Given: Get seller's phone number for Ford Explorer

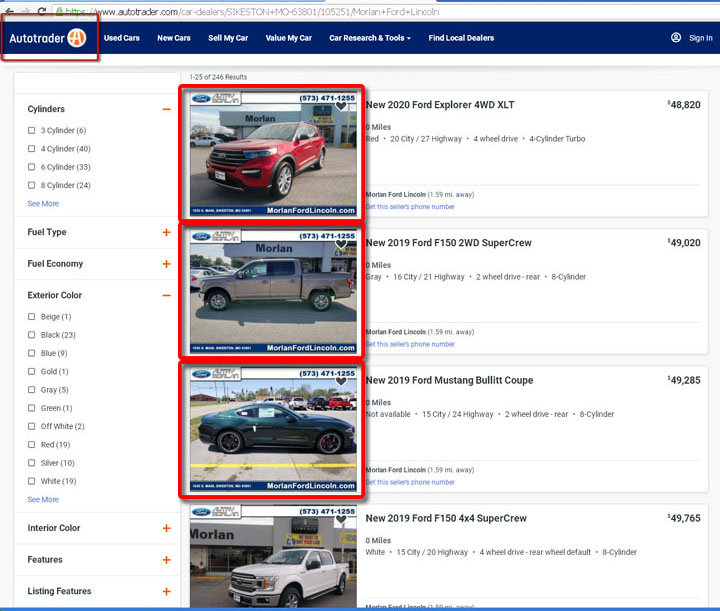Looking at the screenshot, I should [x=410, y=207].
